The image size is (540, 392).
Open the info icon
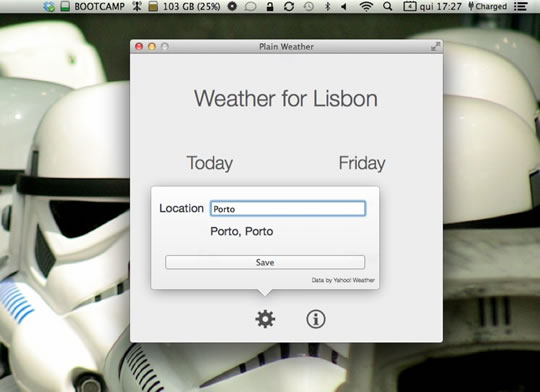pyautogui.click(x=315, y=319)
